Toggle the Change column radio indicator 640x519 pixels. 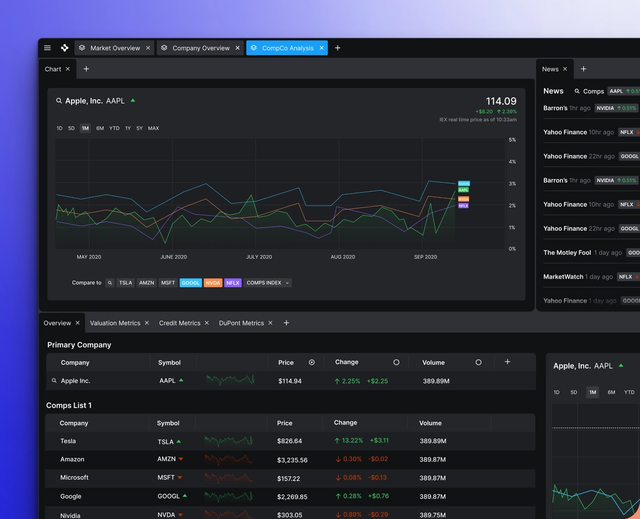point(396,362)
